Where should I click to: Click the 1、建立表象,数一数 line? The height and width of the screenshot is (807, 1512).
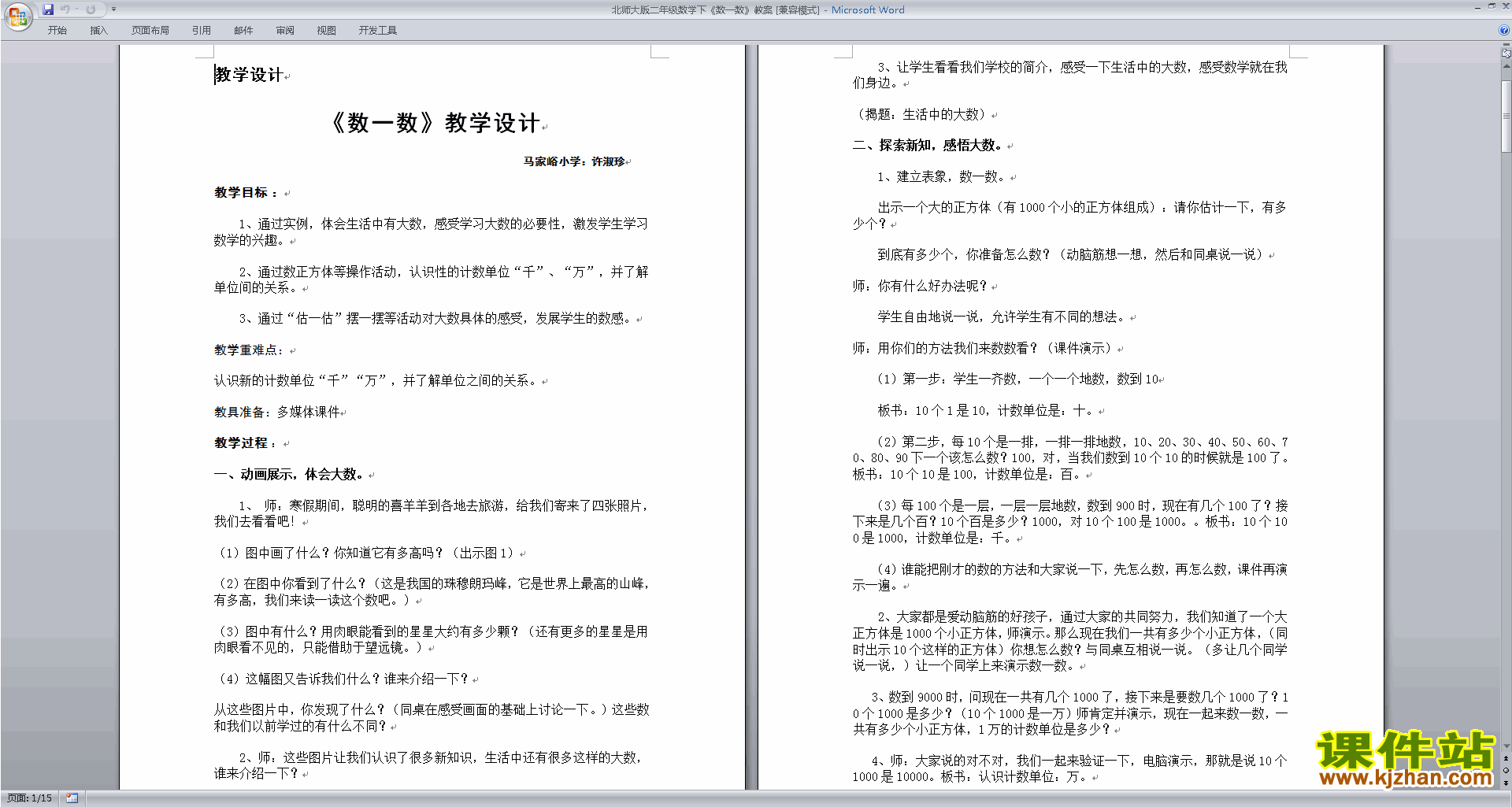pyautogui.click(x=942, y=177)
